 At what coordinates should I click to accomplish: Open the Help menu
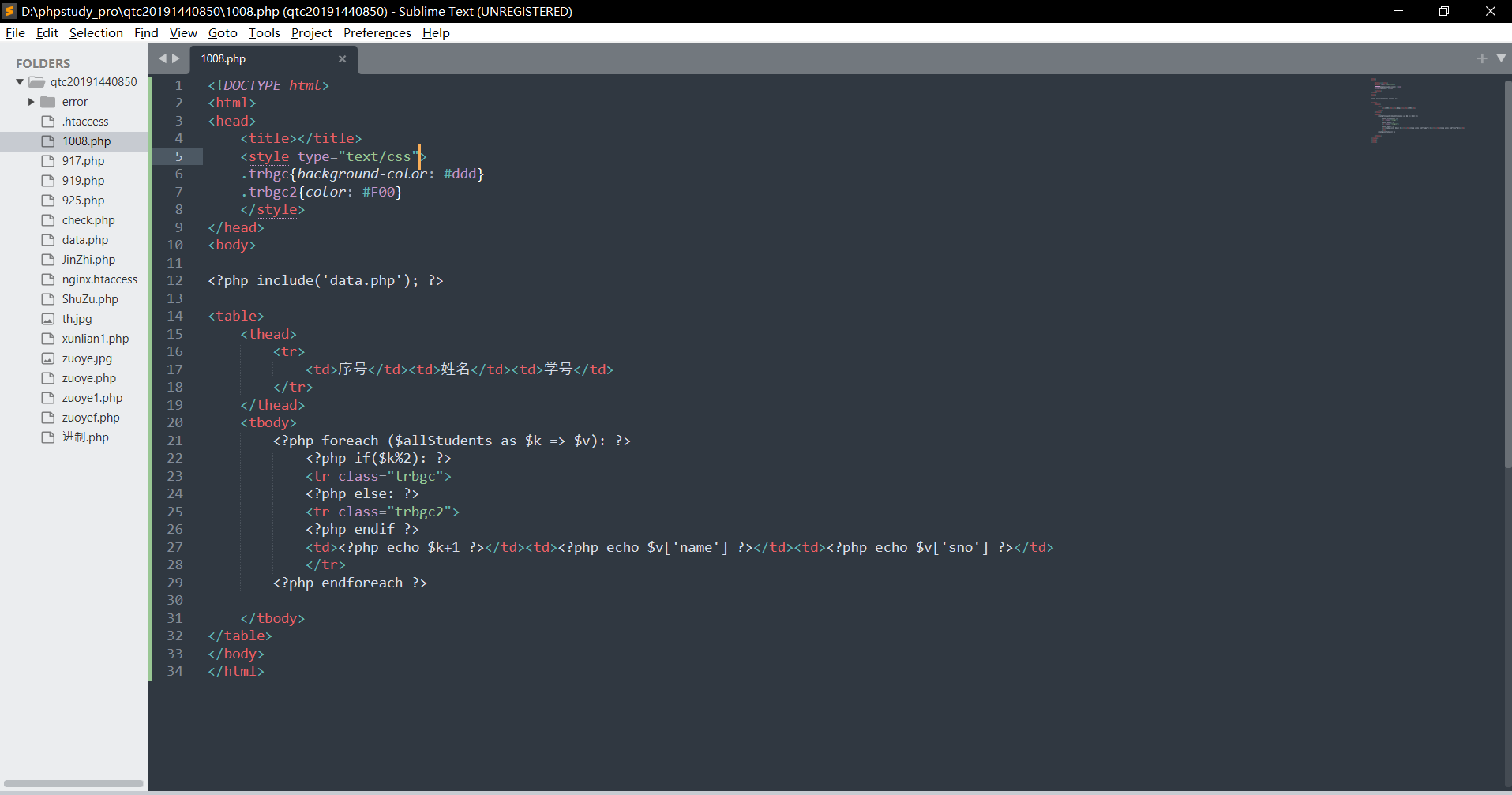click(x=436, y=32)
